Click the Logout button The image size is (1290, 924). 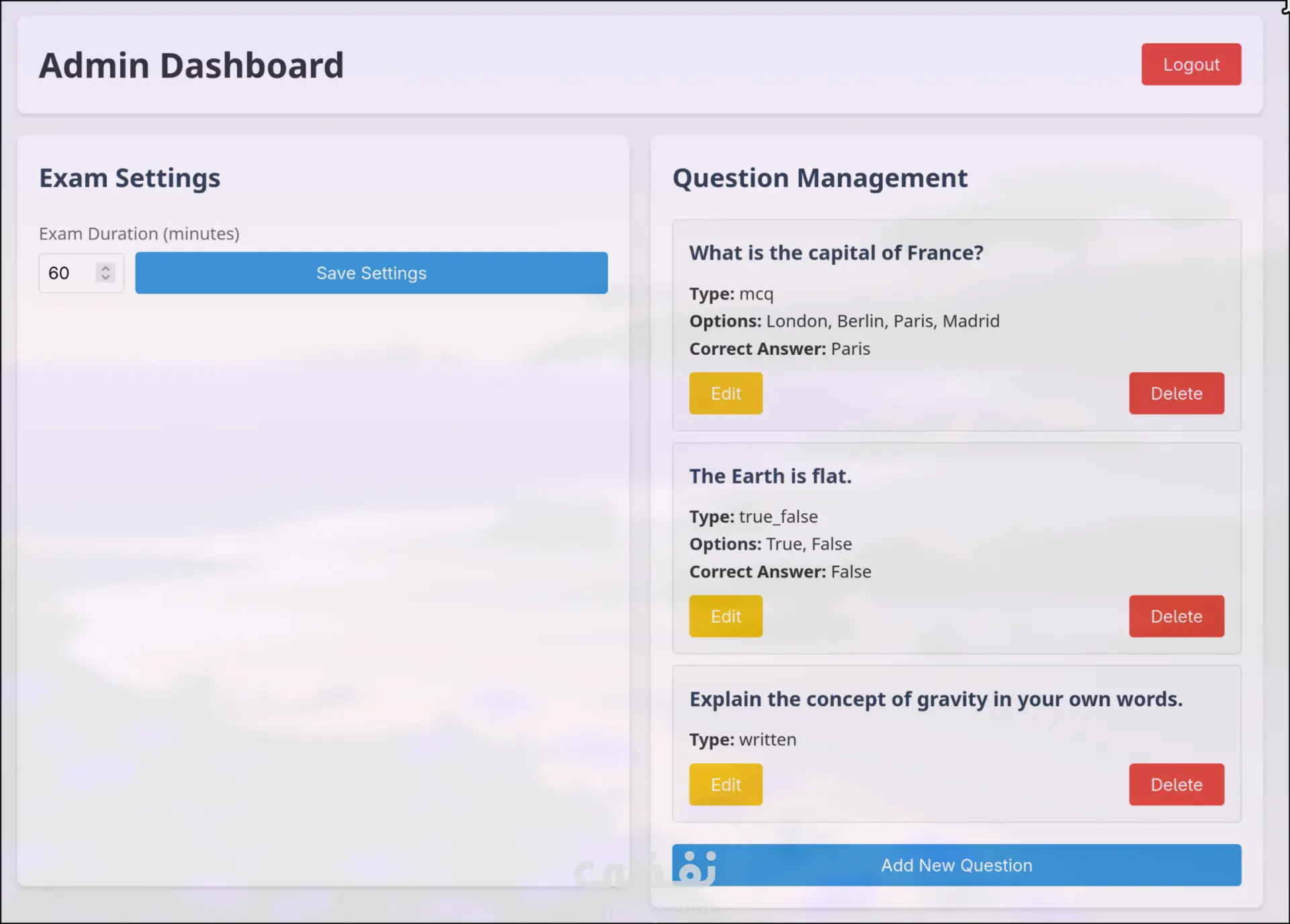[1191, 65]
